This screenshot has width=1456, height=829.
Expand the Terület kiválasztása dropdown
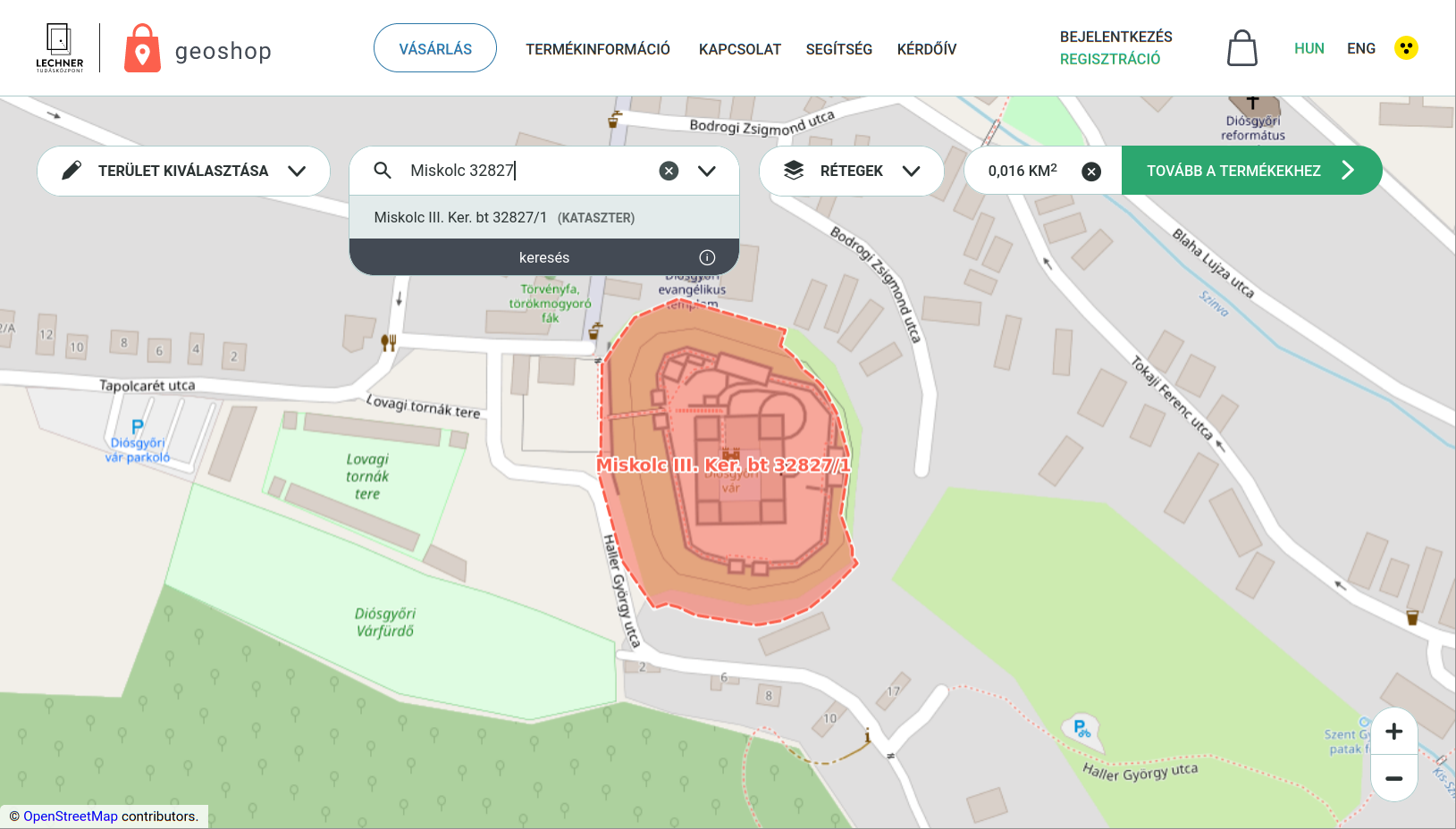(x=297, y=172)
